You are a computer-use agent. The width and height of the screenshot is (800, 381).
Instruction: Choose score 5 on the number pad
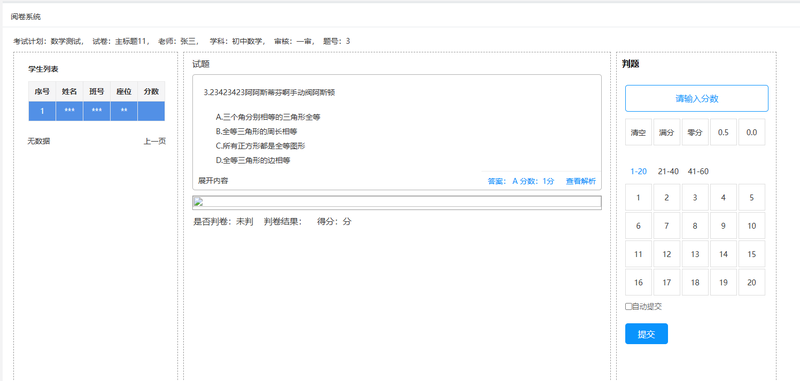click(x=752, y=197)
